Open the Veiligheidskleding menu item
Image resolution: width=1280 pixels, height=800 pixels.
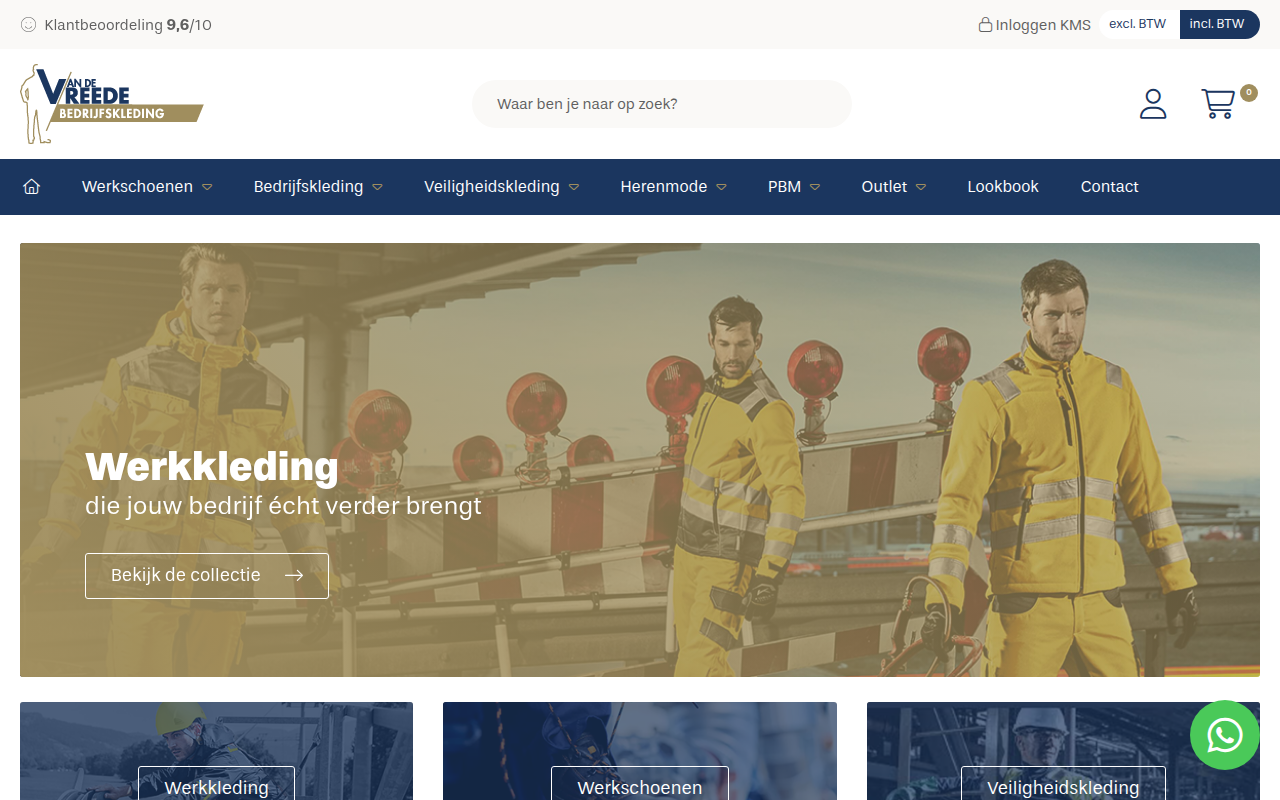pyautogui.click(x=492, y=187)
